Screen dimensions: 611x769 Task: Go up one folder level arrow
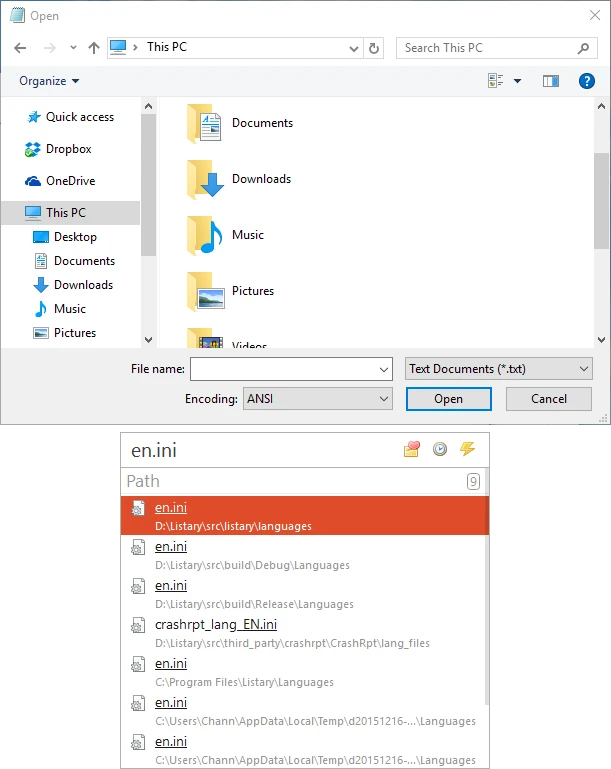94,47
